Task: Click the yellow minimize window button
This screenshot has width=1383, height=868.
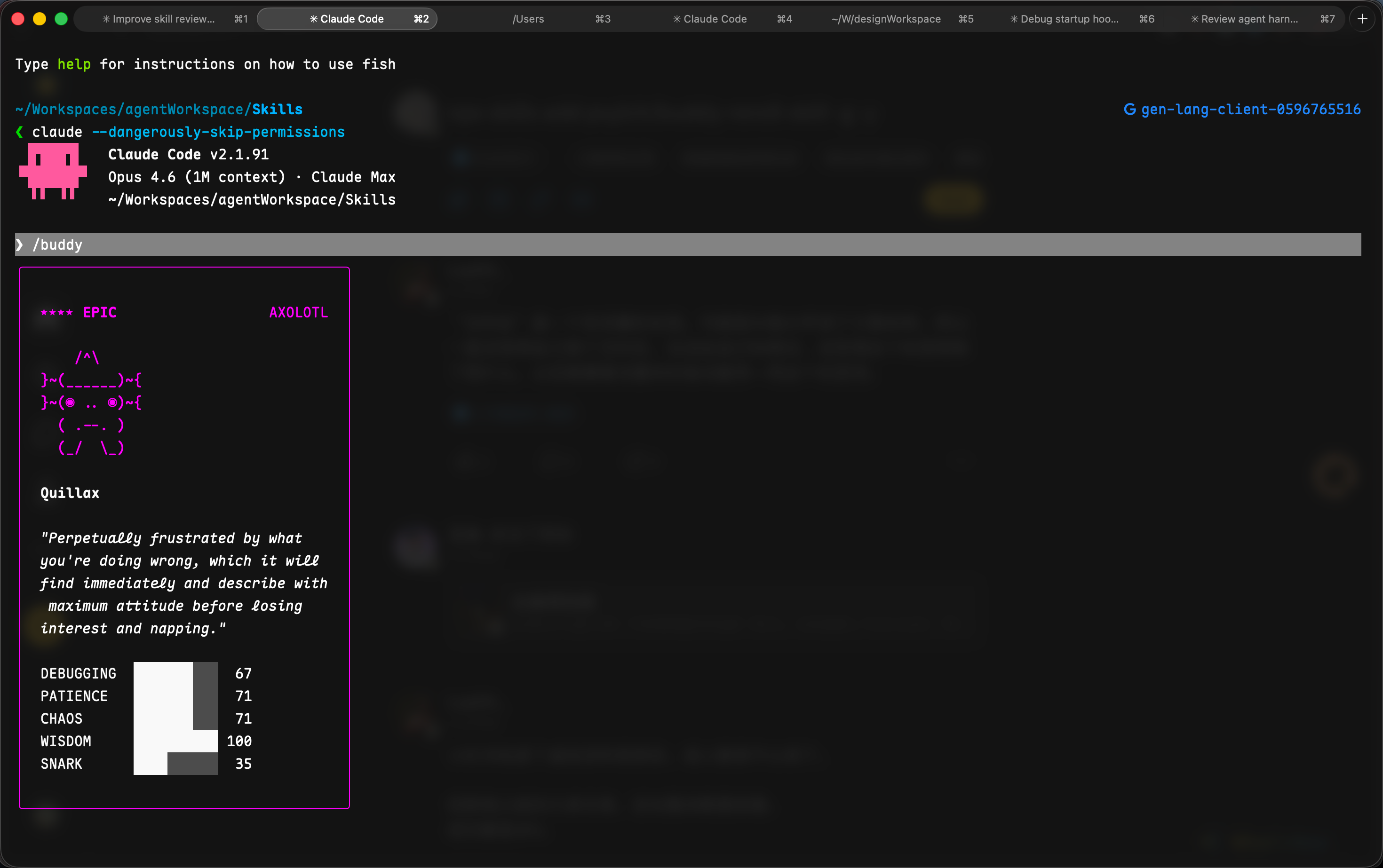Action: tap(40, 19)
